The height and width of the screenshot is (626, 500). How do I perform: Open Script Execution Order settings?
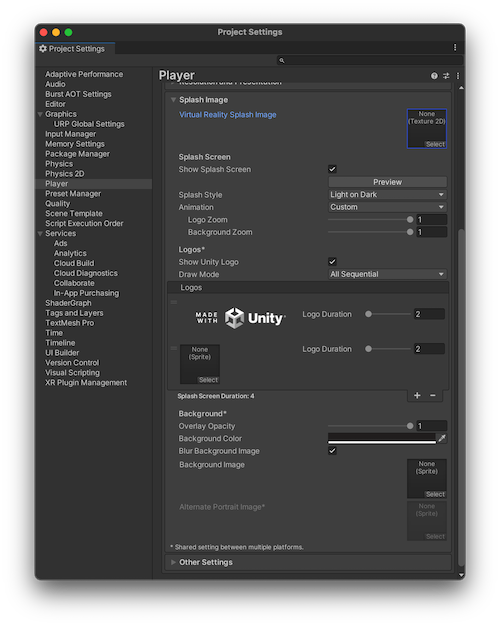84,224
